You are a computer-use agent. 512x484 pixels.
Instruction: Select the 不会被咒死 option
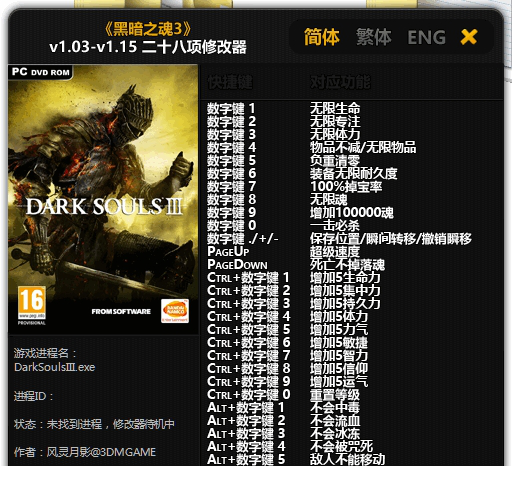(341, 446)
